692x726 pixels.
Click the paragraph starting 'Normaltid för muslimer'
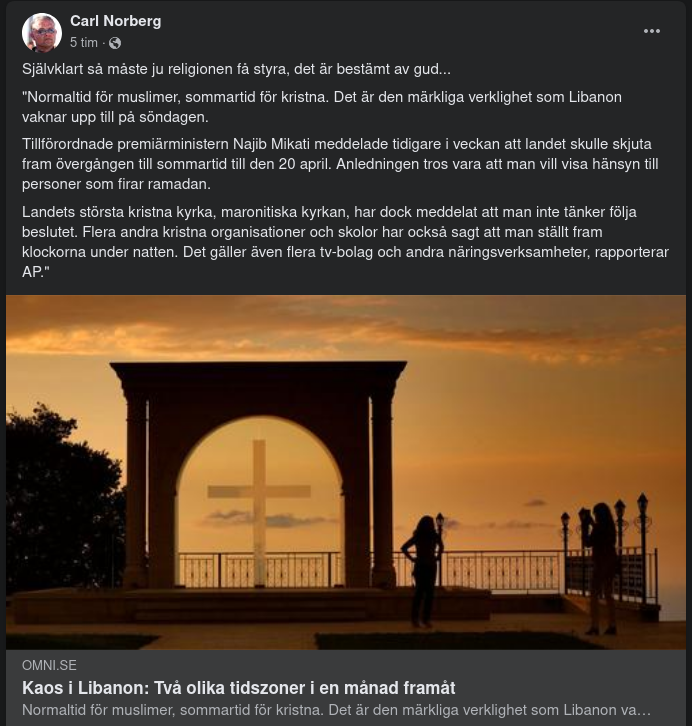(x=322, y=106)
